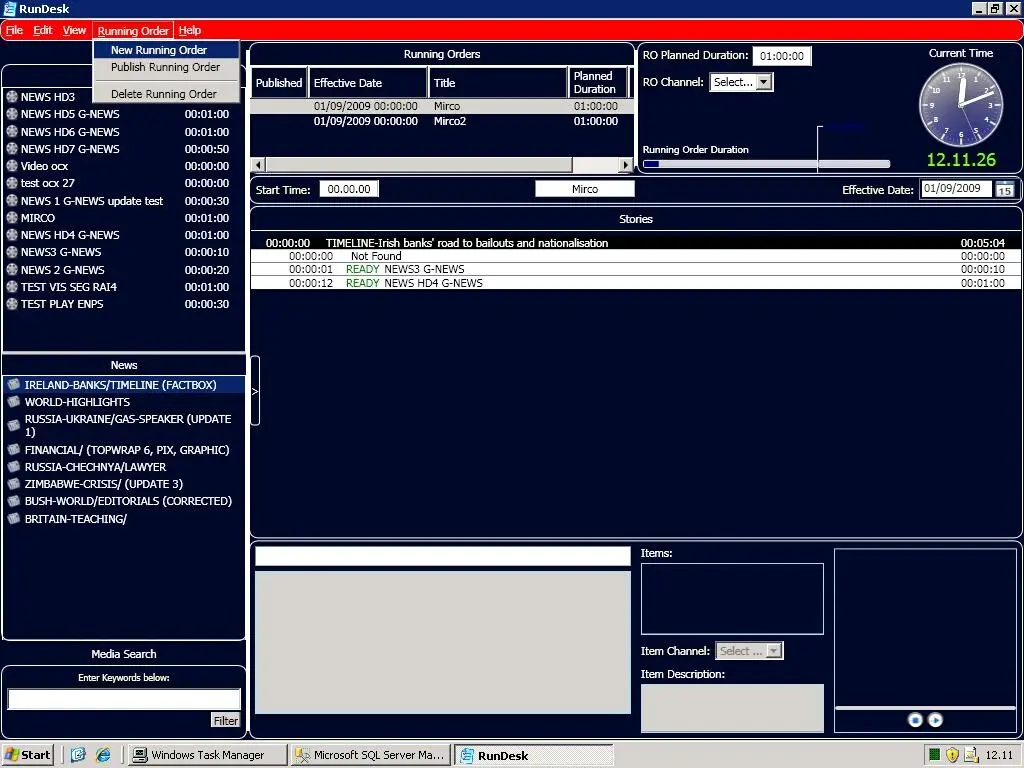This screenshot has height=768, width=1024.
Task: Click the security shield icon in system tray
Action: click(x=952, y=755)
